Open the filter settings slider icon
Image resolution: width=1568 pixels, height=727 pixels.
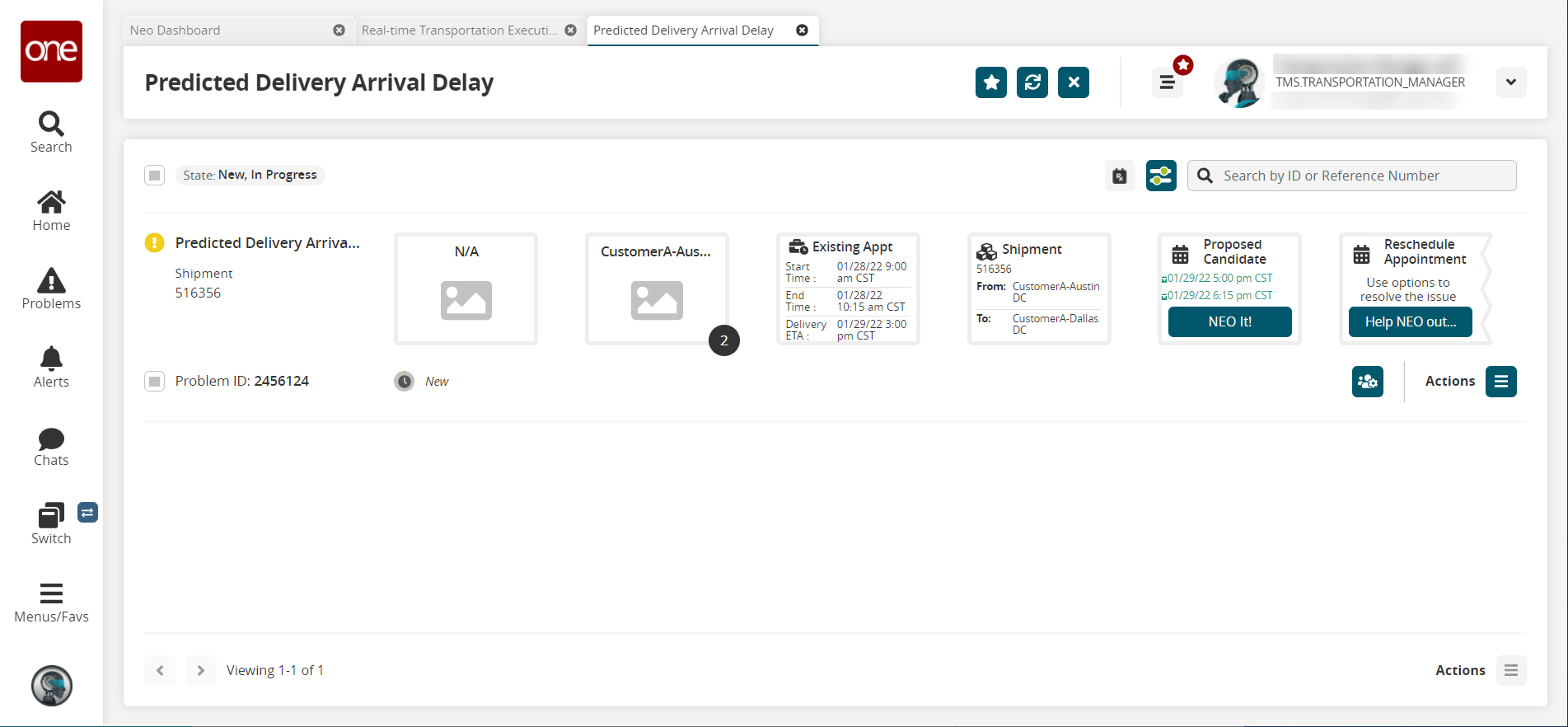click(1161, 176)
